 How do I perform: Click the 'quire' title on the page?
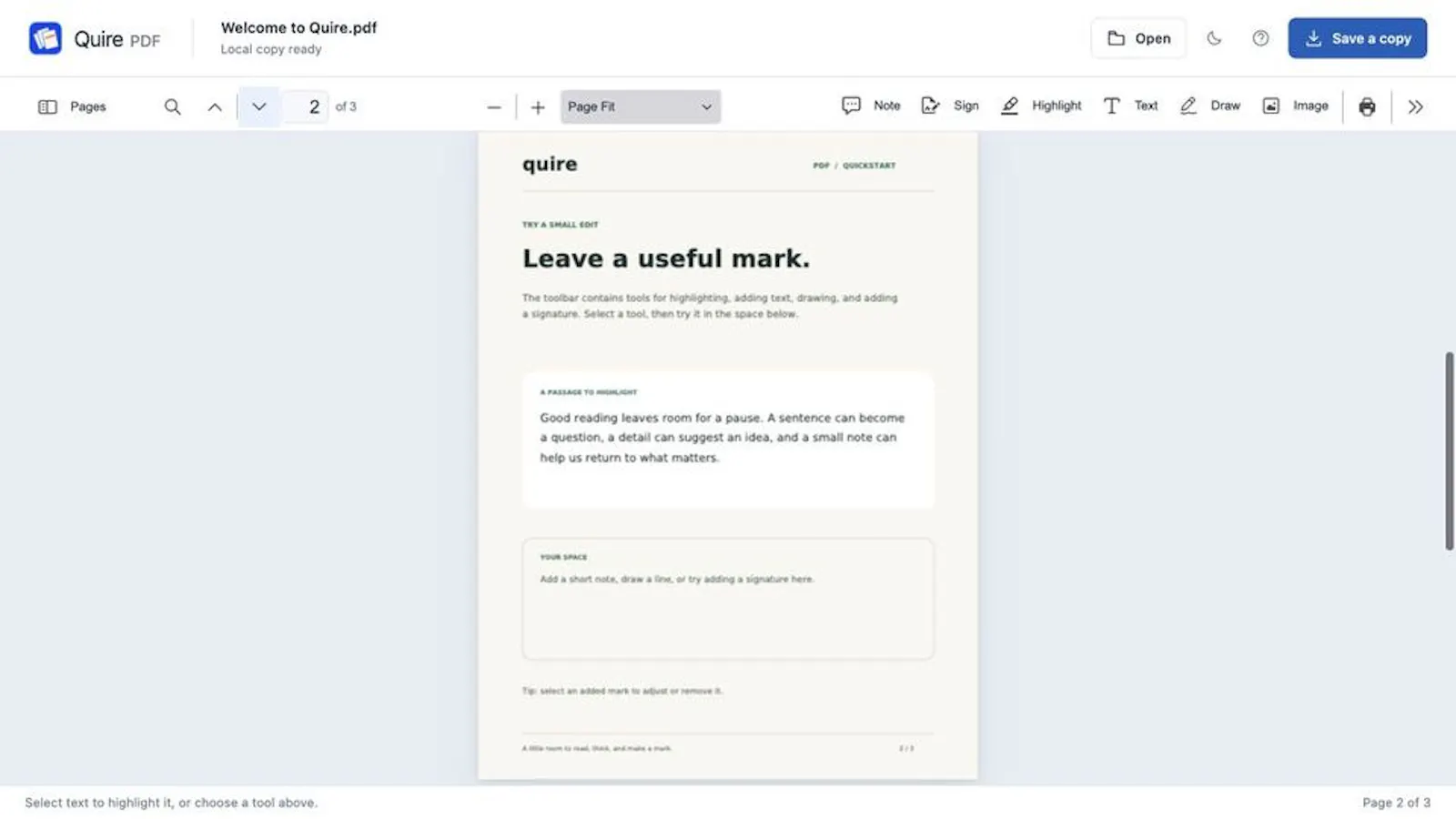tap(550, 164)
